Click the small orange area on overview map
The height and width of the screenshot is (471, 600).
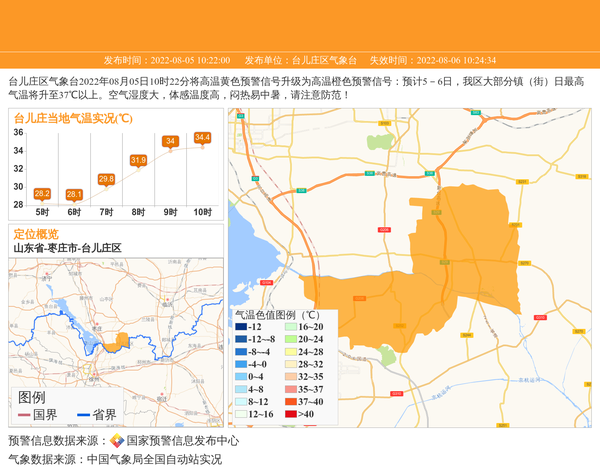pyautogui.click(x=120, y=341)
